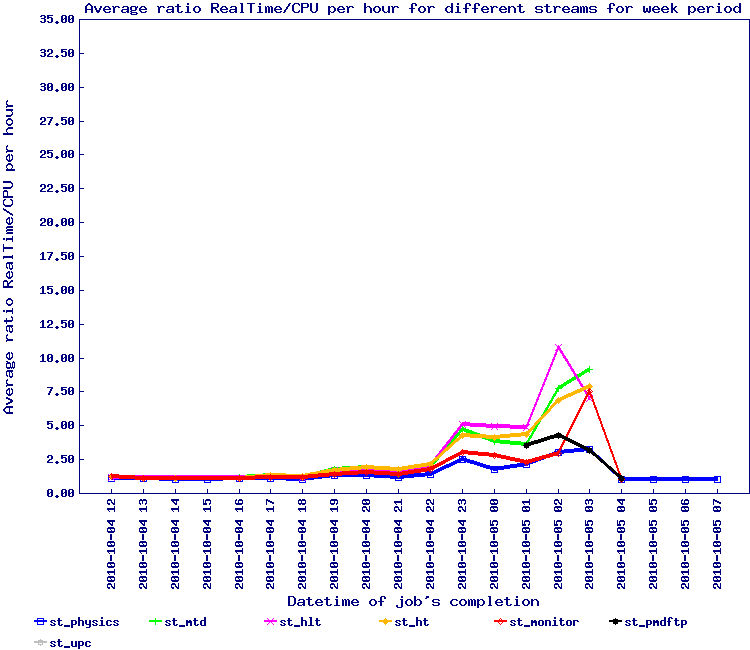The height and width of the screenshot is (650, 750).
Task: Click the 10.00 y-axis tick label
Action: pyautogui.click(x=57, y=358)
